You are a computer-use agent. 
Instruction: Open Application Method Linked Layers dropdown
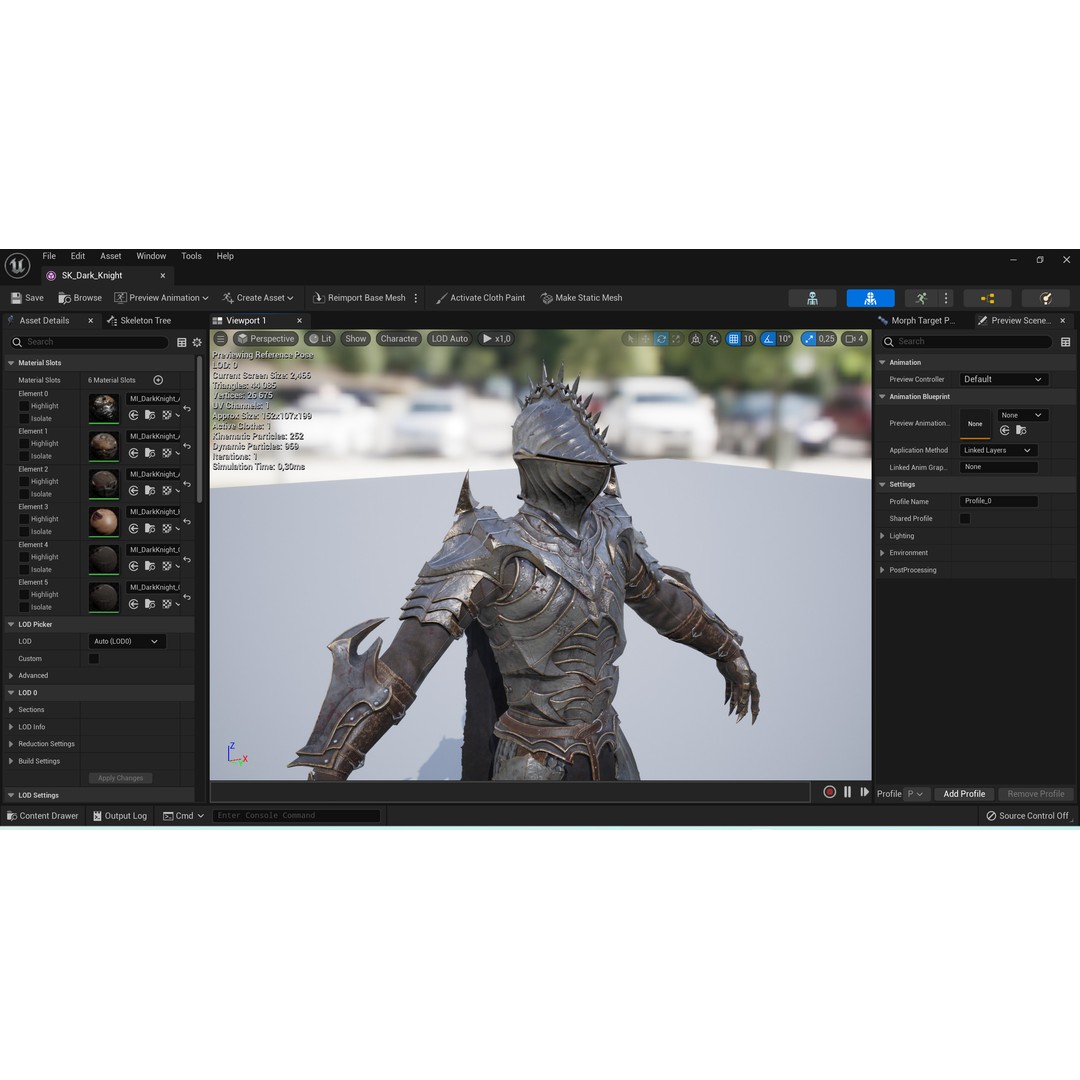[x=998, y=450]
